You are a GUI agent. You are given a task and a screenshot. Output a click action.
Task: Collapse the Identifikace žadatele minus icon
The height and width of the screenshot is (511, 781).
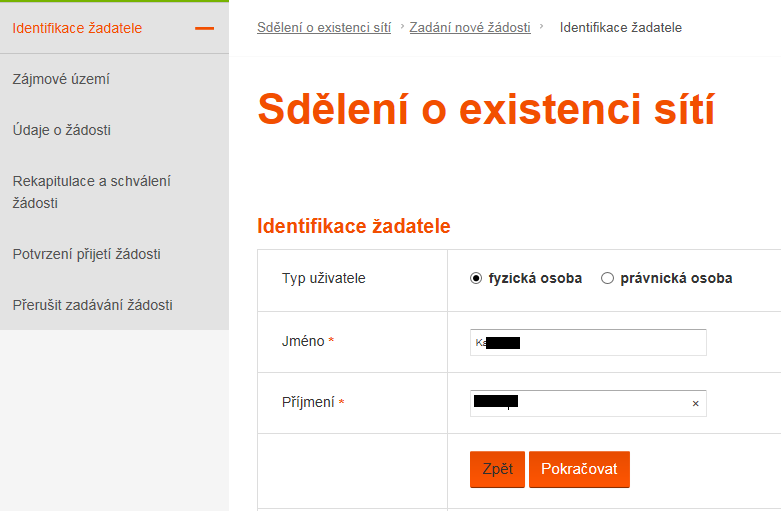[x=205, y=28]
